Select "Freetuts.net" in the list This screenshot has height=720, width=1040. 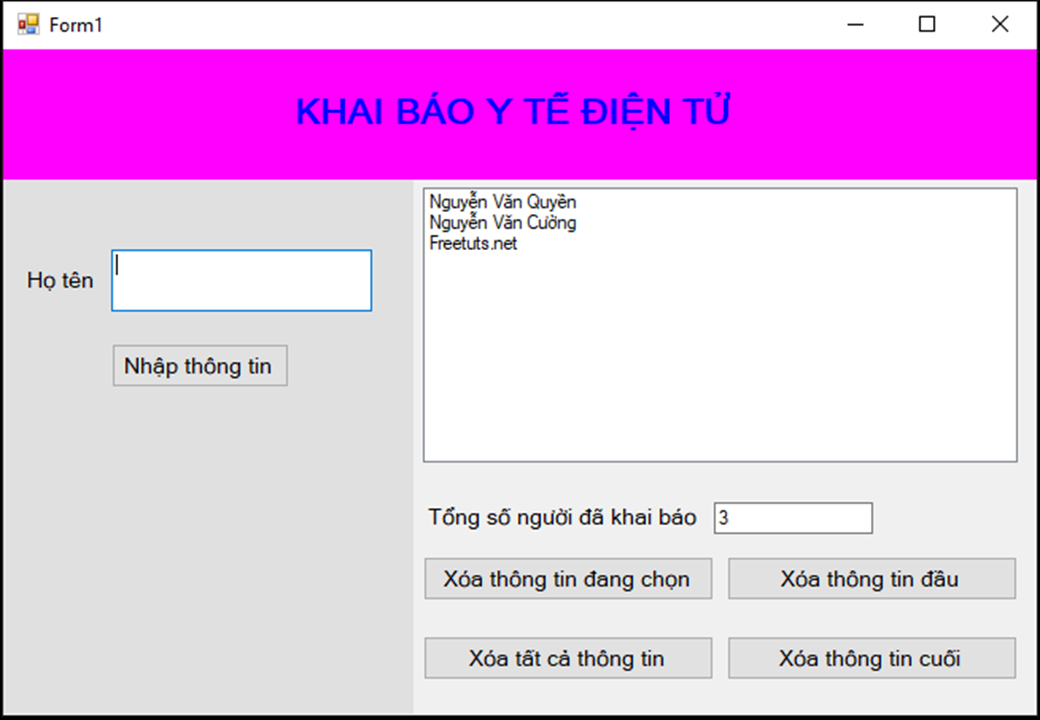click(470, 243)
